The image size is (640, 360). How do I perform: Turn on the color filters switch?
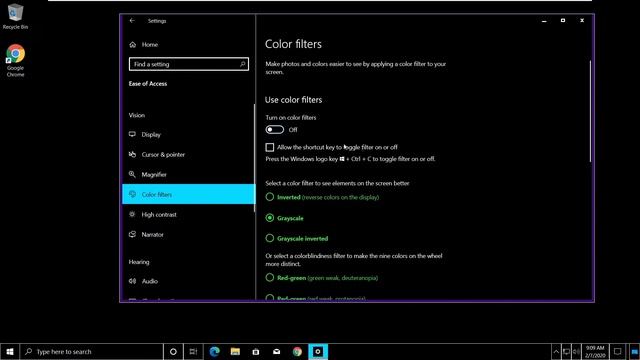pyautogui.click(x=275, y=129)
